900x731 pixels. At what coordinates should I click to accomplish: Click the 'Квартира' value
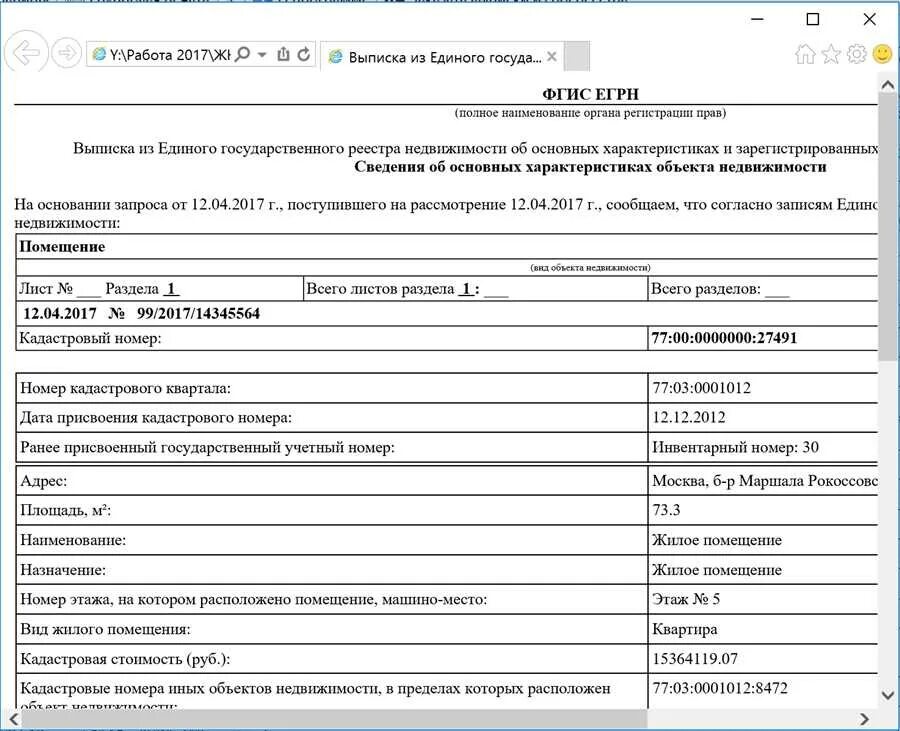684,629
